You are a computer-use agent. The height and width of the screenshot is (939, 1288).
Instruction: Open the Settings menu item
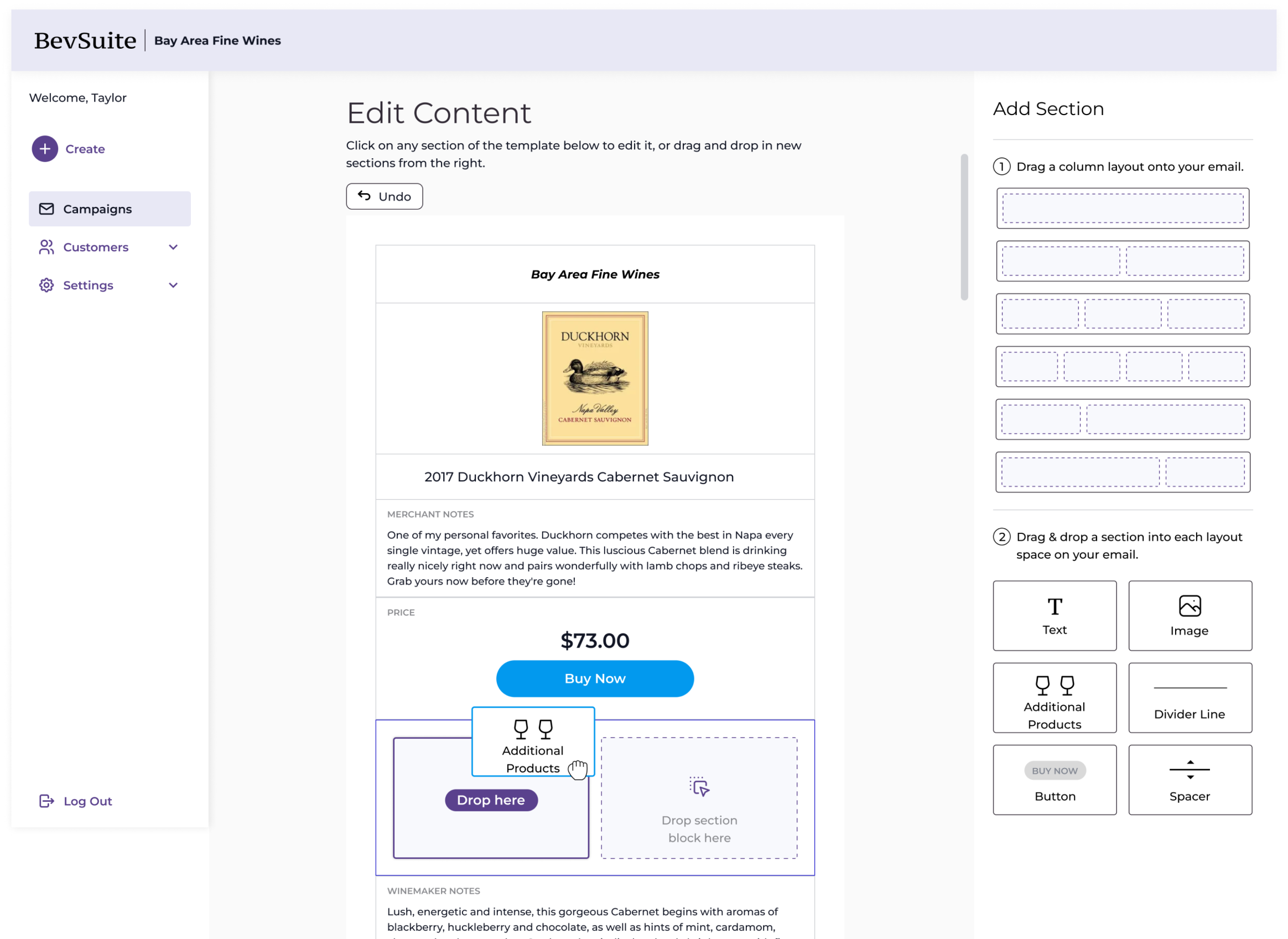point(110,286)
